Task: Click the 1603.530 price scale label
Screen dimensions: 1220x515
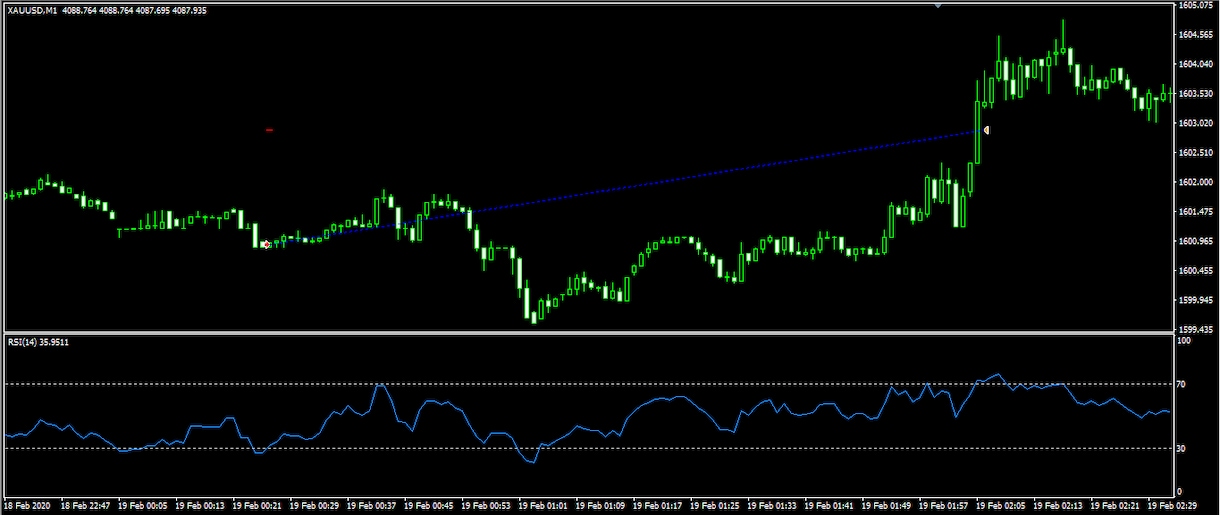Action: point(1196,94)
